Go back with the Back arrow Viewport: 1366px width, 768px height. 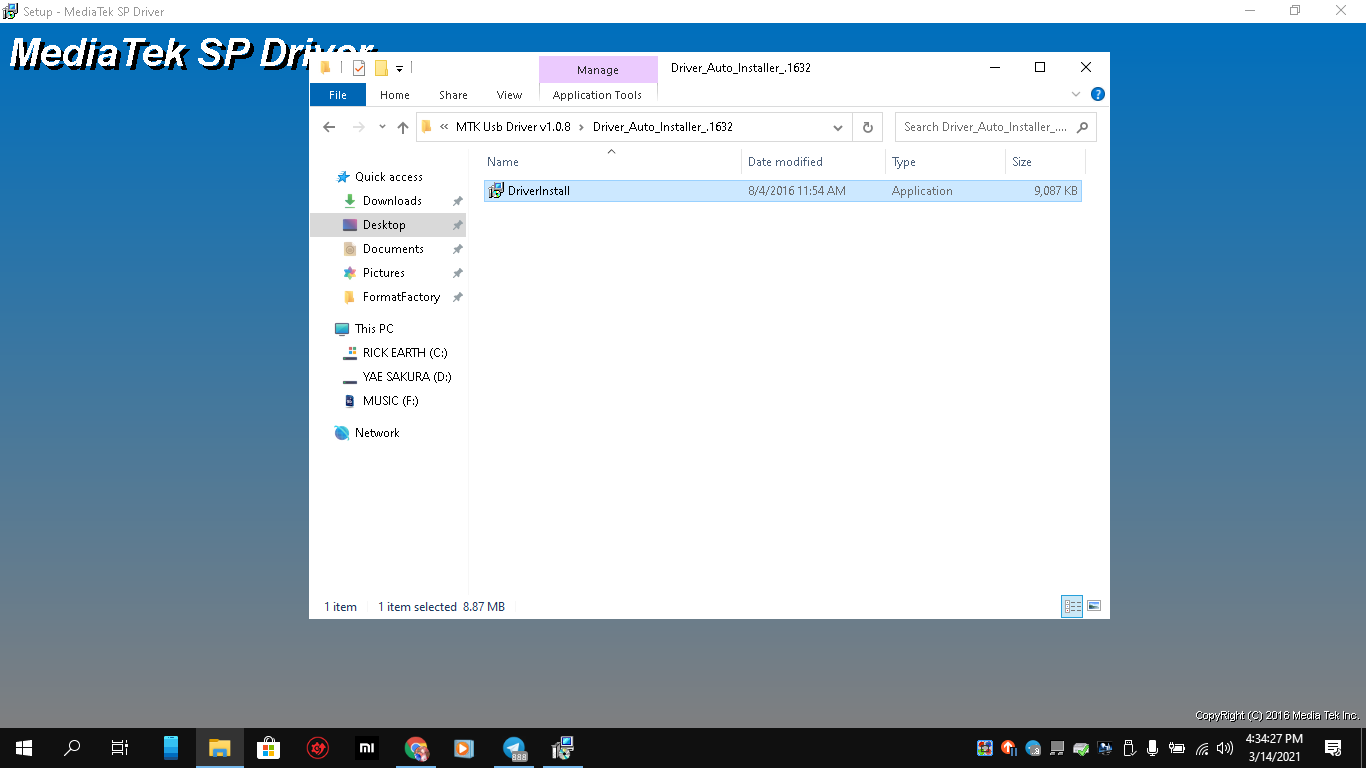tap(329, 127)
